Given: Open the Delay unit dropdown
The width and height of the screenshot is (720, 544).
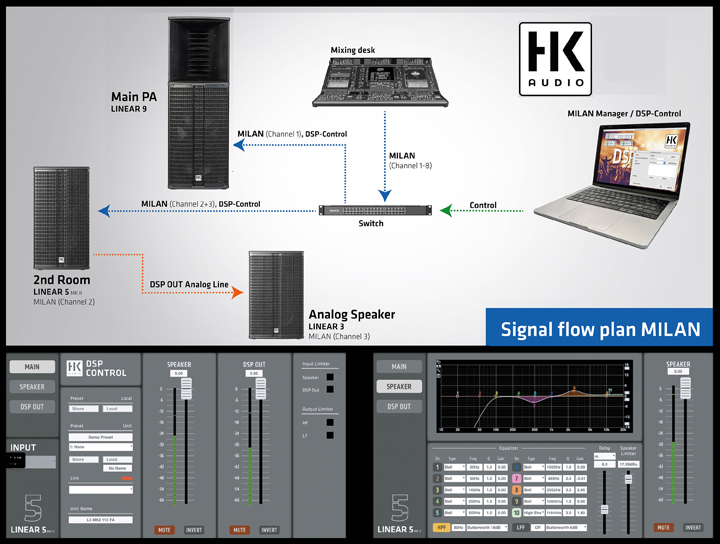Looking at the screenshot, I should click(605, 456).
